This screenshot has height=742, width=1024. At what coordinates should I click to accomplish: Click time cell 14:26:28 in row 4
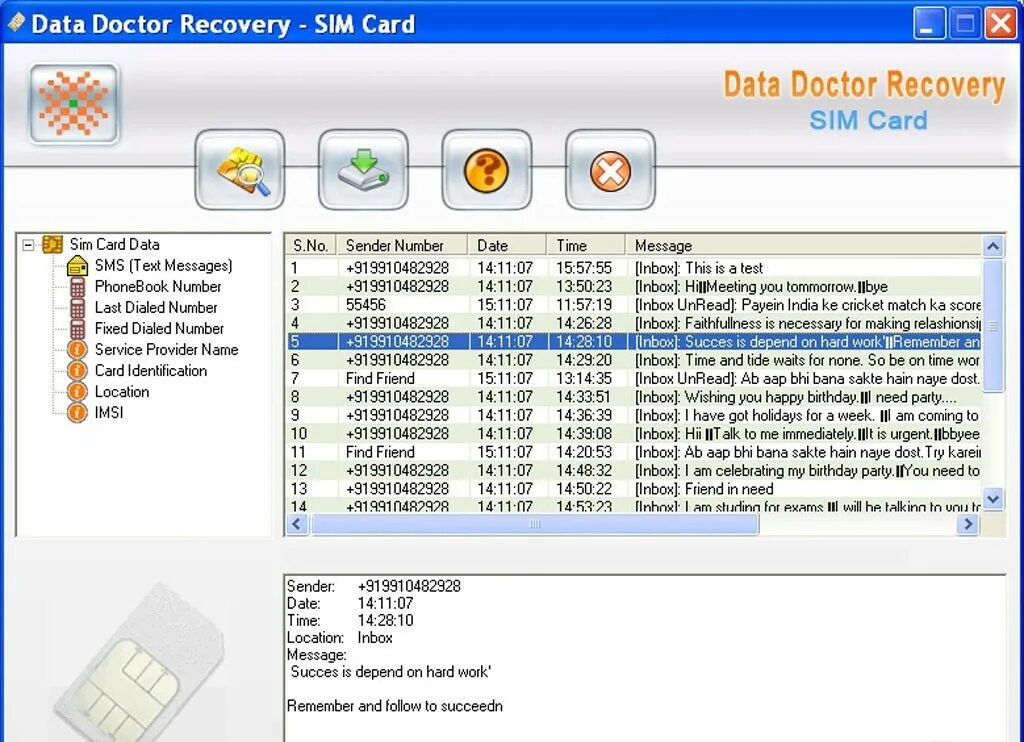(584, 323)
